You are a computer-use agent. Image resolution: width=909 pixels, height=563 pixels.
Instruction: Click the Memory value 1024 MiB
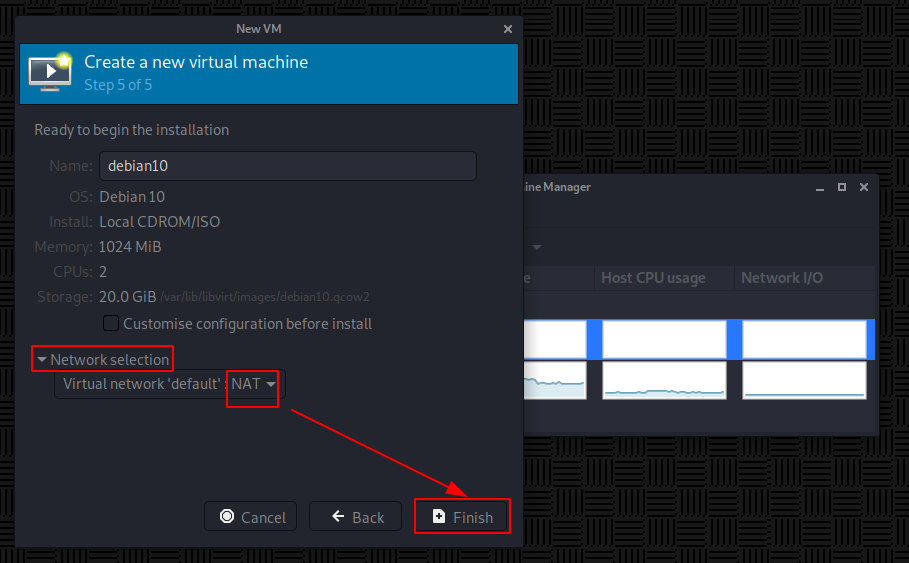(x=130, y=247)
